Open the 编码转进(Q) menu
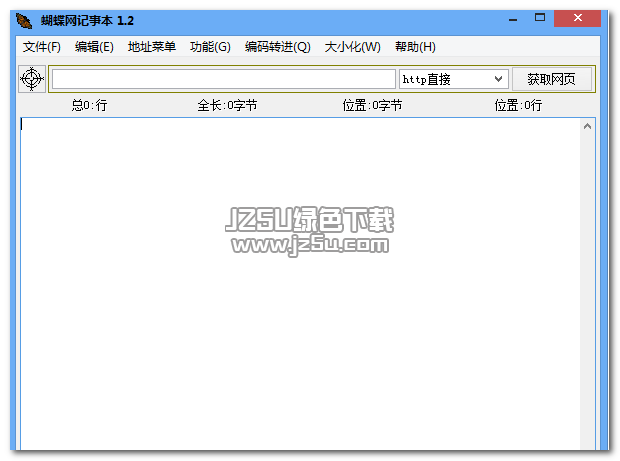The width and height of the screenshot is (620, 461). (278, 47)
